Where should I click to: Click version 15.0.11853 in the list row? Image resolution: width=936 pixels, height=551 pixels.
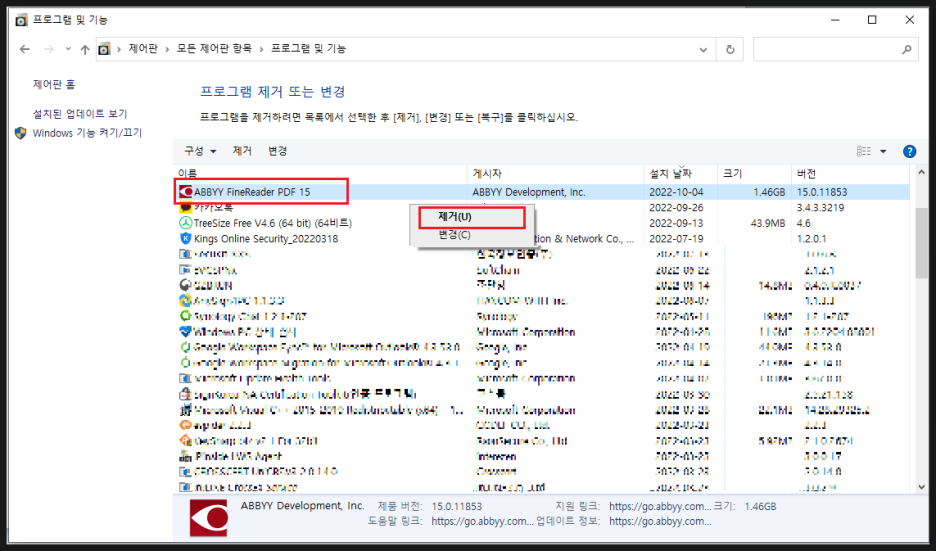822,192
